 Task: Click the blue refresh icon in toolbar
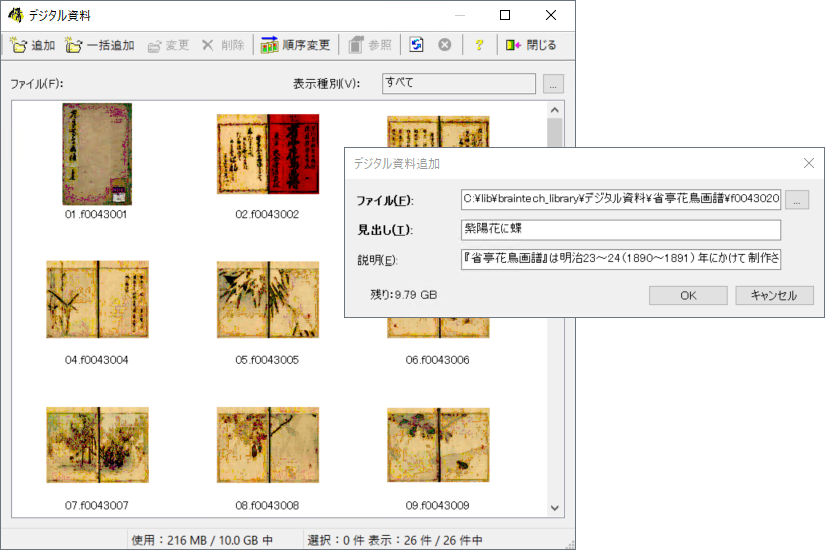click(x=416, y=45)
